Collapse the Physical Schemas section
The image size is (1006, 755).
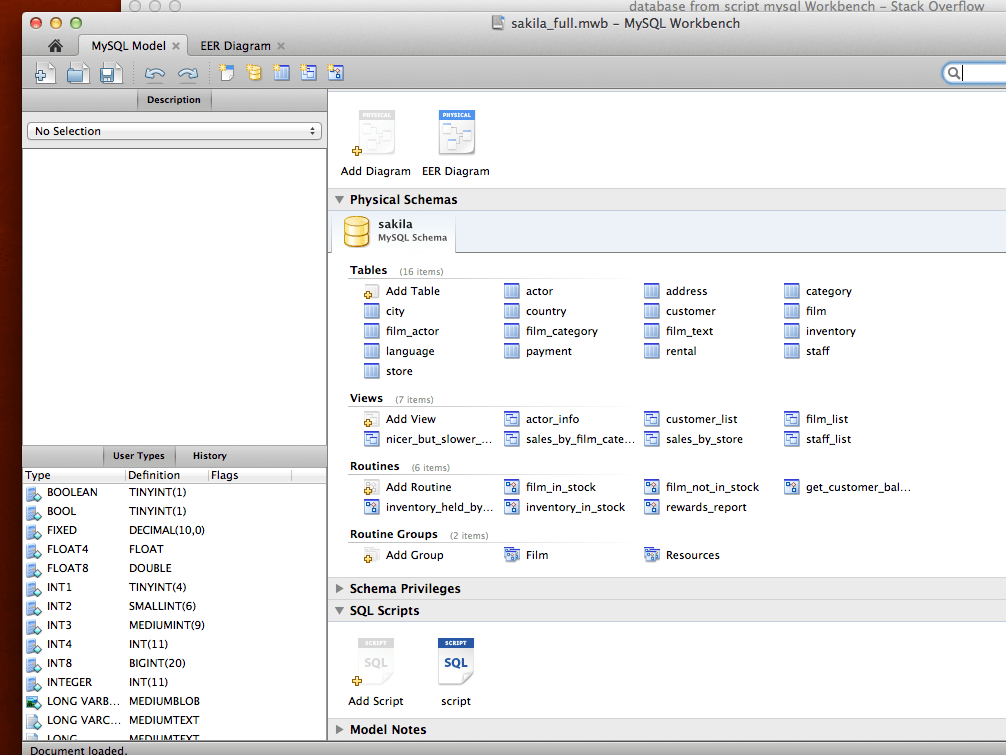pos(339,199)
